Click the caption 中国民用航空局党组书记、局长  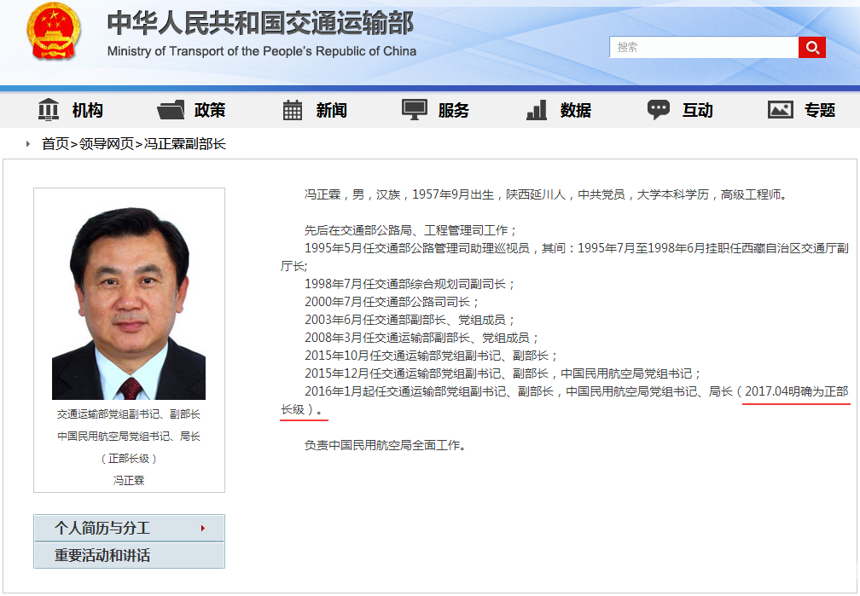pos(129,436)
